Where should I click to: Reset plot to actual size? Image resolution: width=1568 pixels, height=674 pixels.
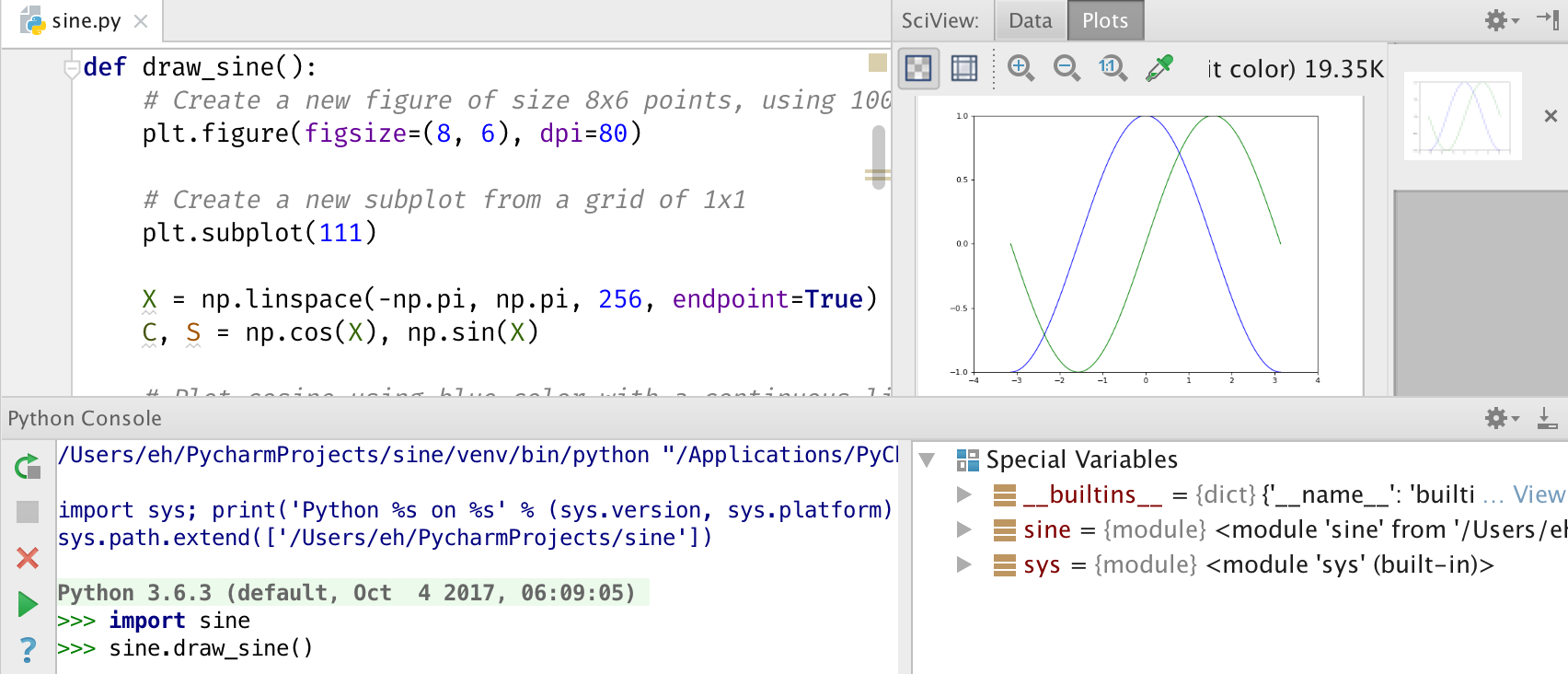pos(1113,68)
